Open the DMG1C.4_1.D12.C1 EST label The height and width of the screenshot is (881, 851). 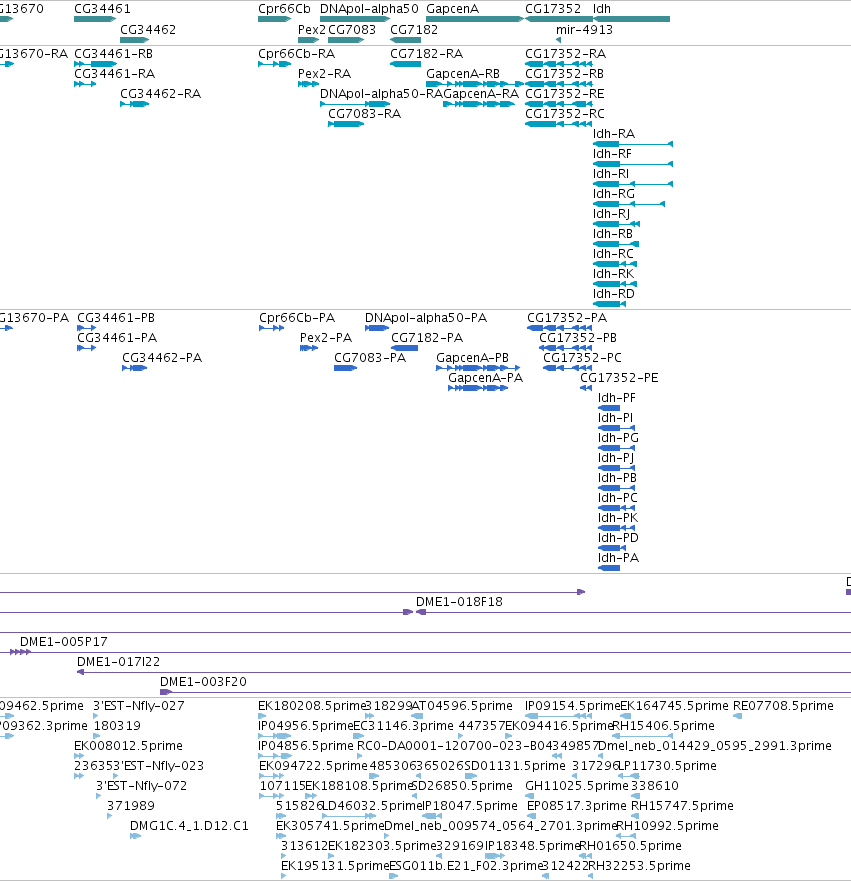[x=189, y=825]
